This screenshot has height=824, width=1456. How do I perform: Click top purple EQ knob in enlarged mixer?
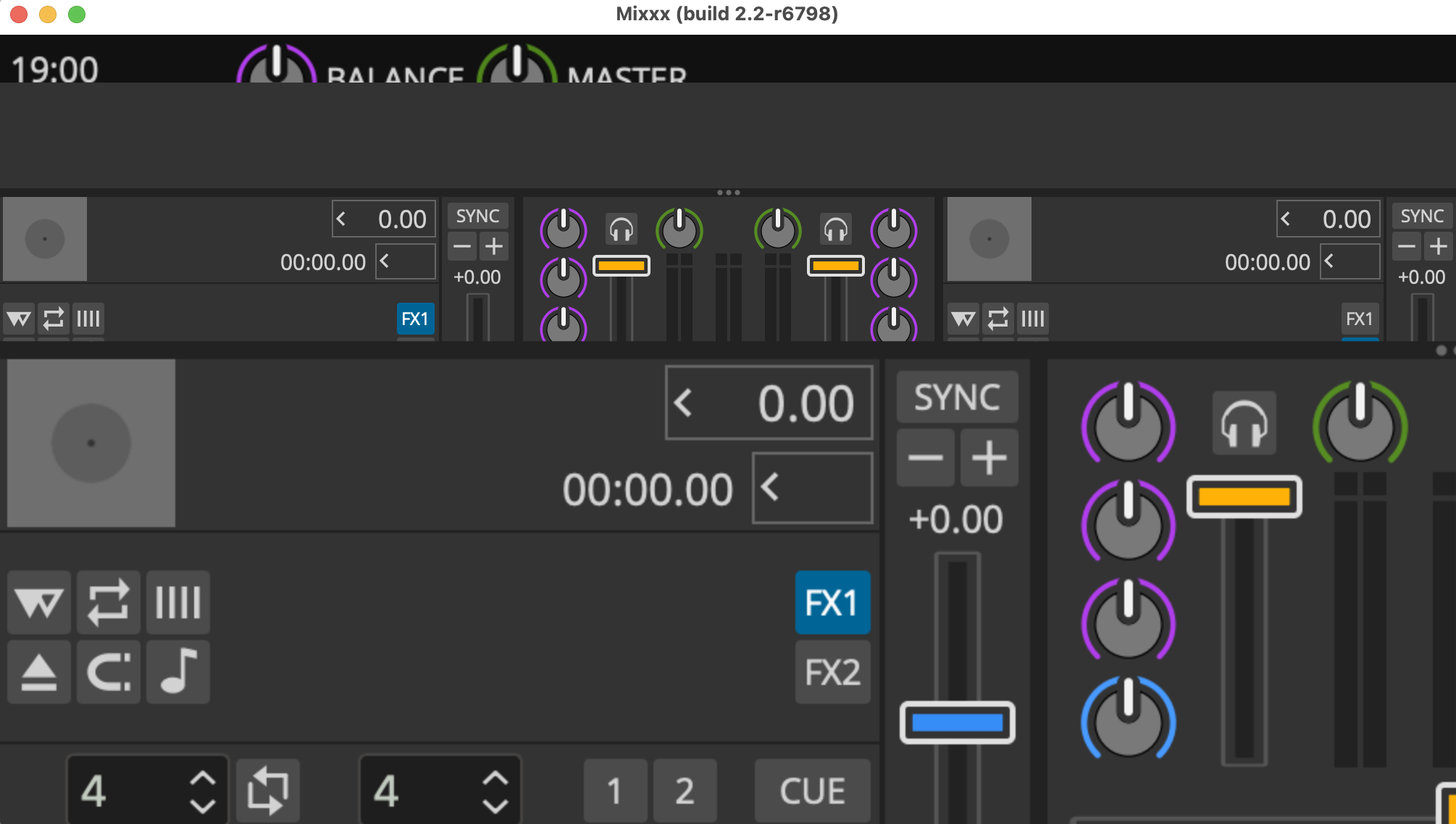pos(1128,424)
